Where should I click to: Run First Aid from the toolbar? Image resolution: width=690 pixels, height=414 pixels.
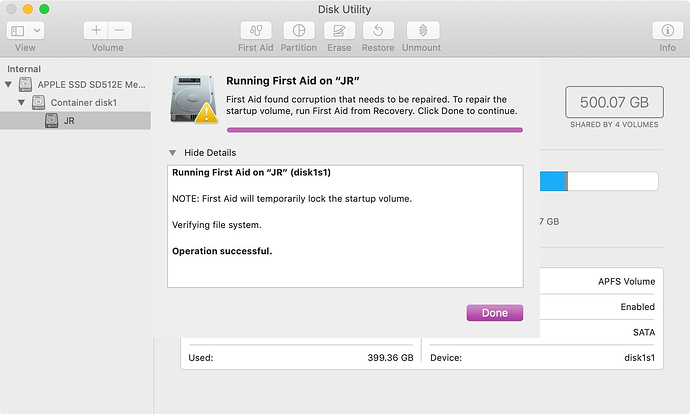click(x=256, y=30)
